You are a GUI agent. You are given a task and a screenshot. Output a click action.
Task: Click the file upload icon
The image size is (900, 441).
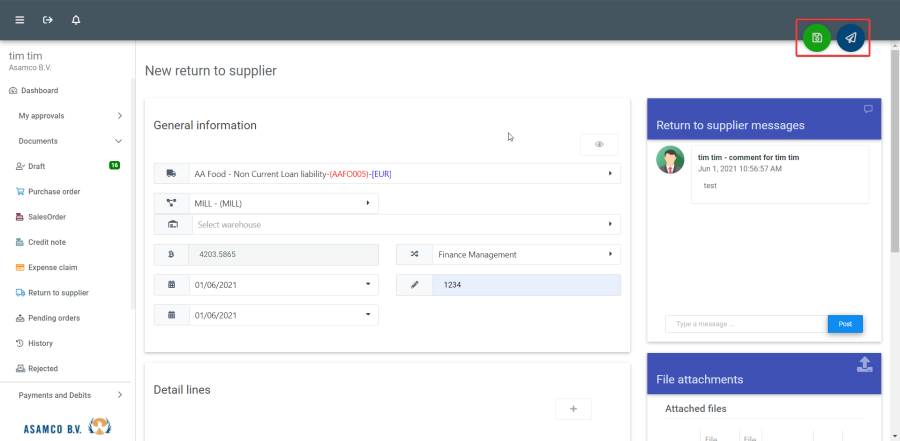tap(865, 365)
